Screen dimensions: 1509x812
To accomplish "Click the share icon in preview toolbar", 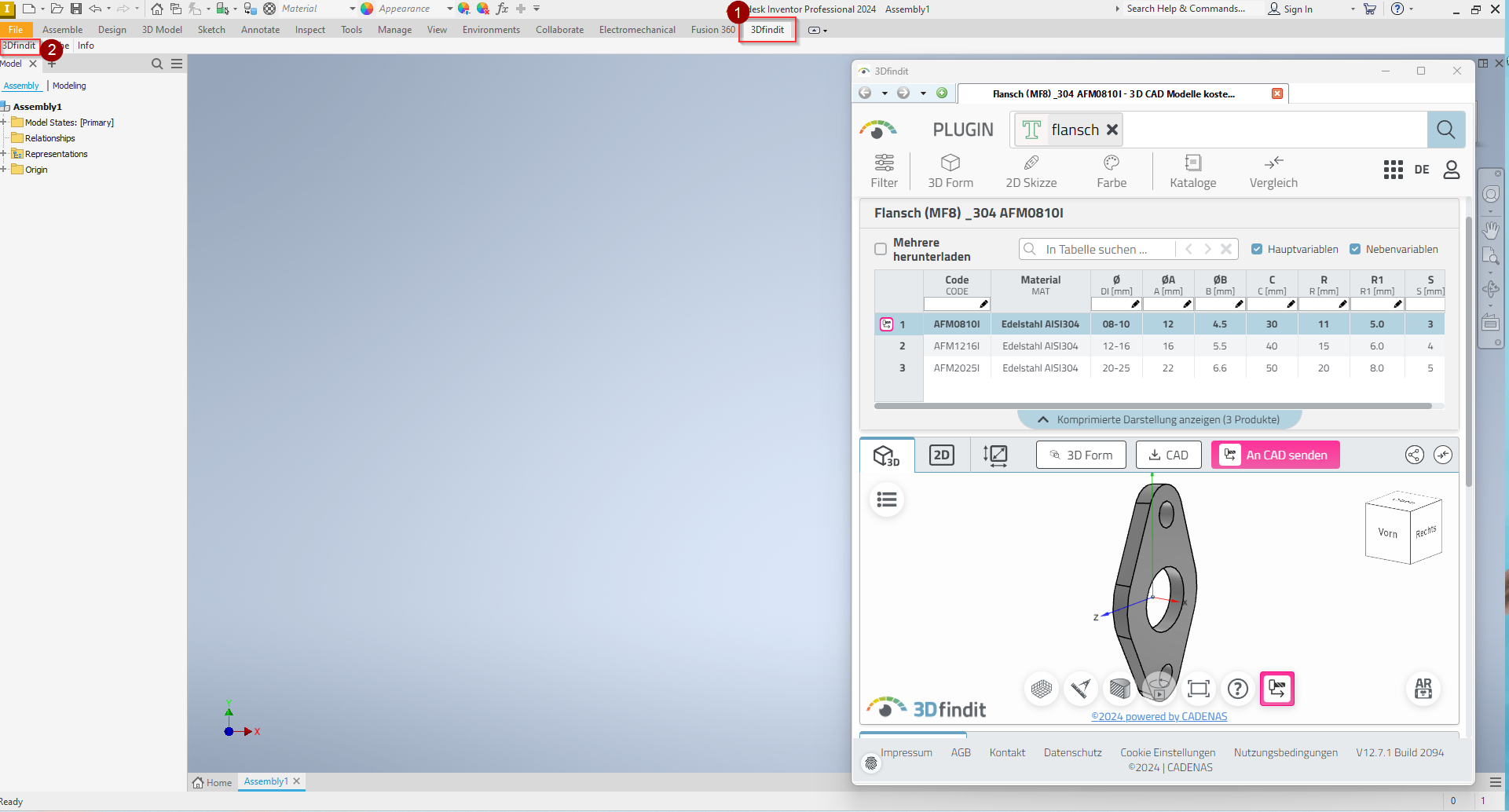I will click(x=1414, y=455).
